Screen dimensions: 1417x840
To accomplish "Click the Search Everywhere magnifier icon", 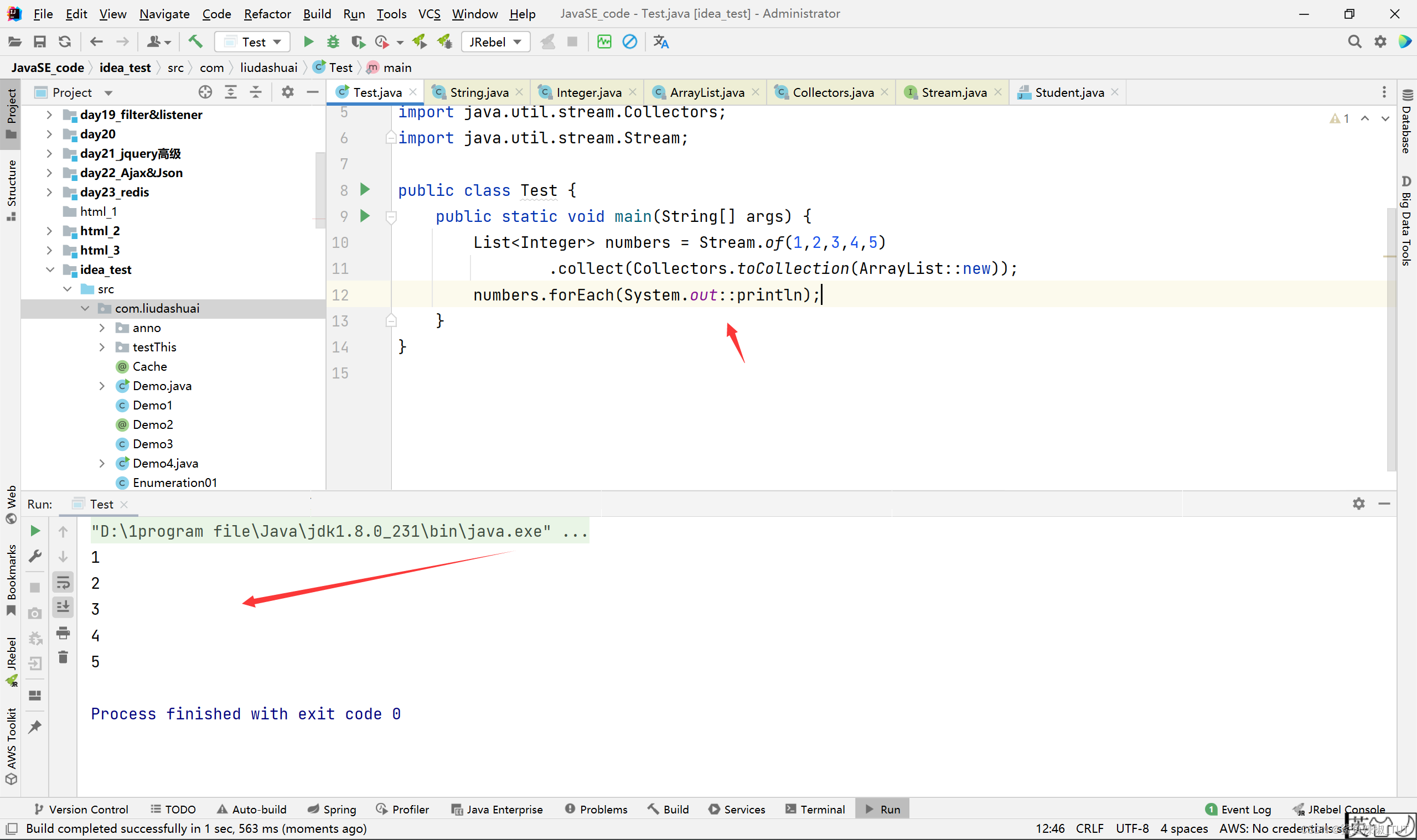I will 1354,42.
